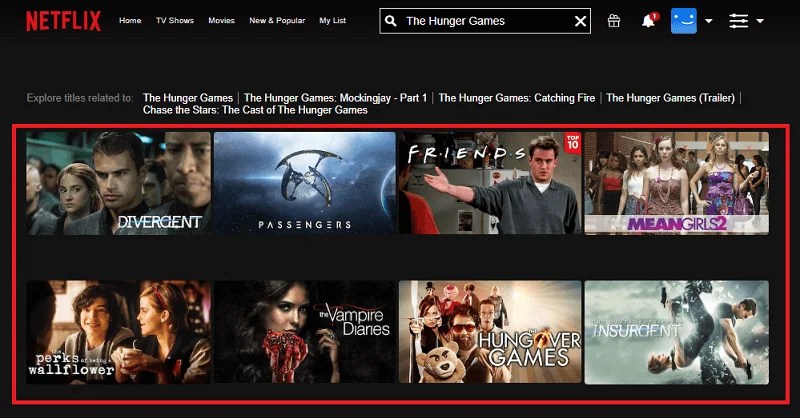Image resolution: width=800 pixels, height=418 pixels.
Task: Go to Home in navigation
Action: point(130,20)
